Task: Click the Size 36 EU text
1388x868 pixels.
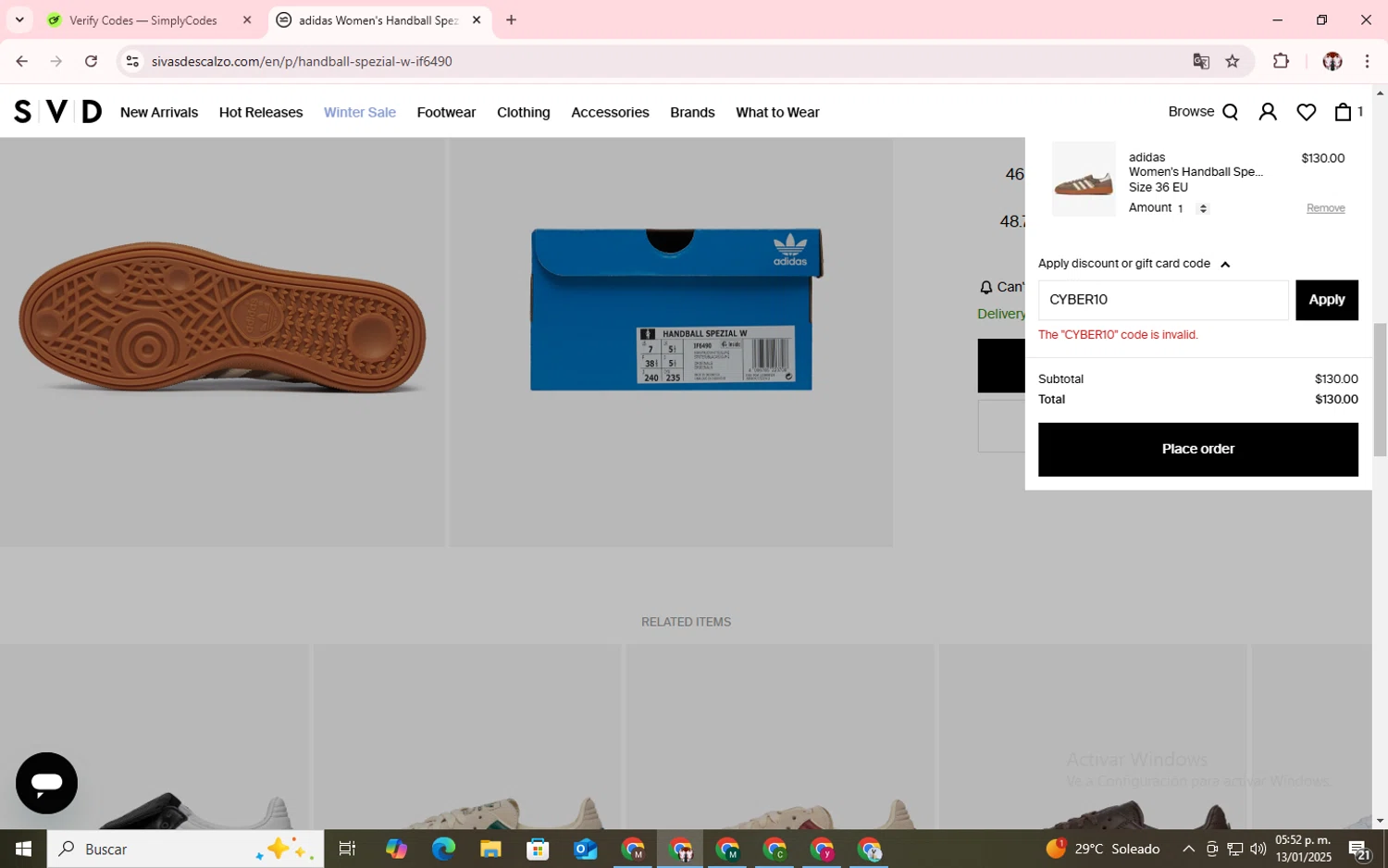Action: point(1158,187)
